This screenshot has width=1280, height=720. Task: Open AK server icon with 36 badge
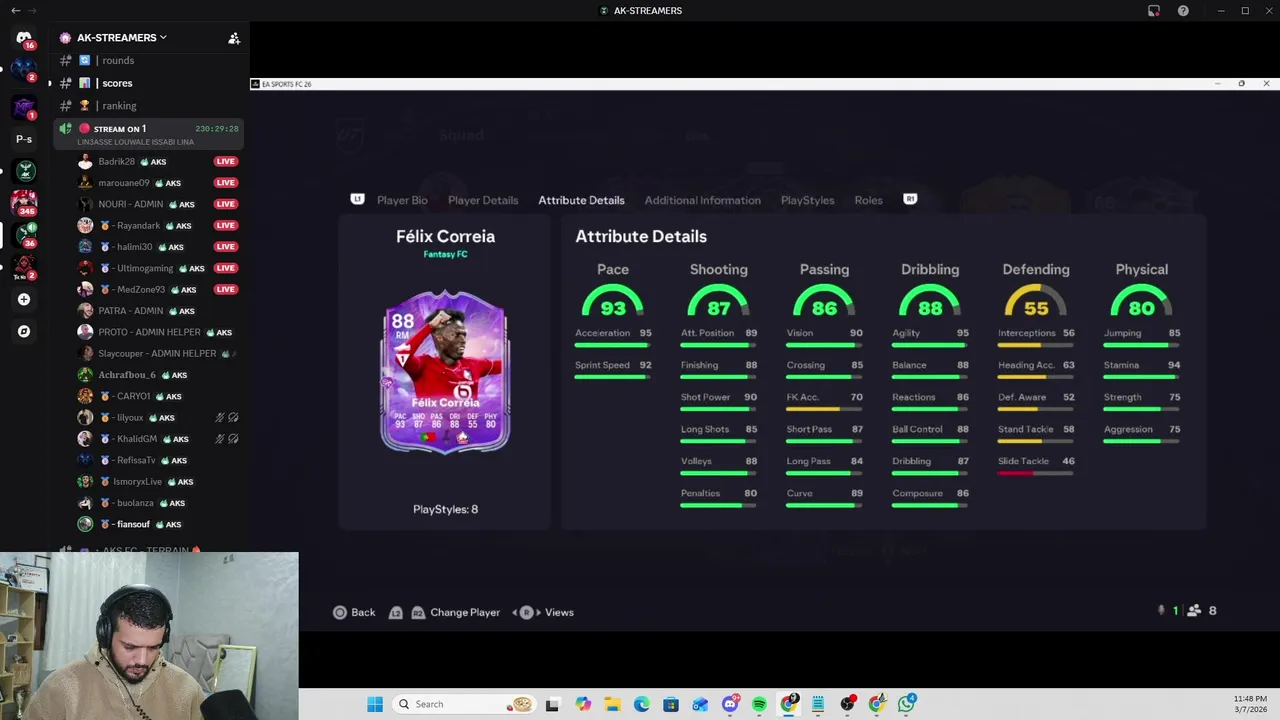24,235
